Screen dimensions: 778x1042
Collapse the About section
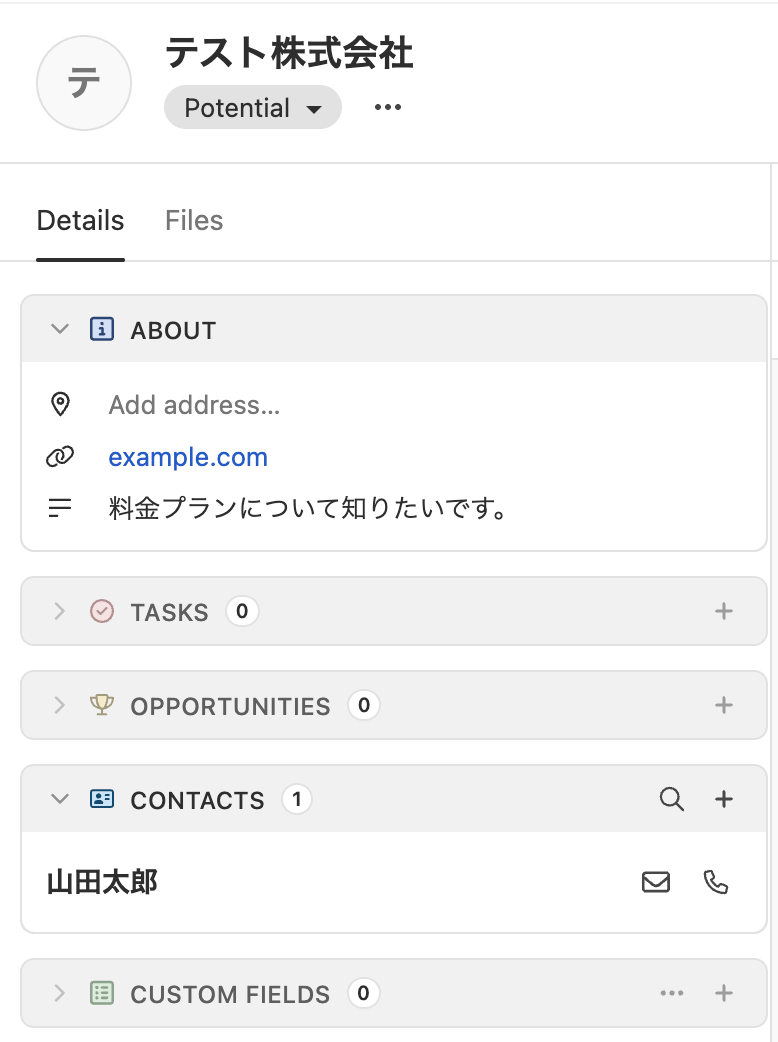click(x=60, y=329)
